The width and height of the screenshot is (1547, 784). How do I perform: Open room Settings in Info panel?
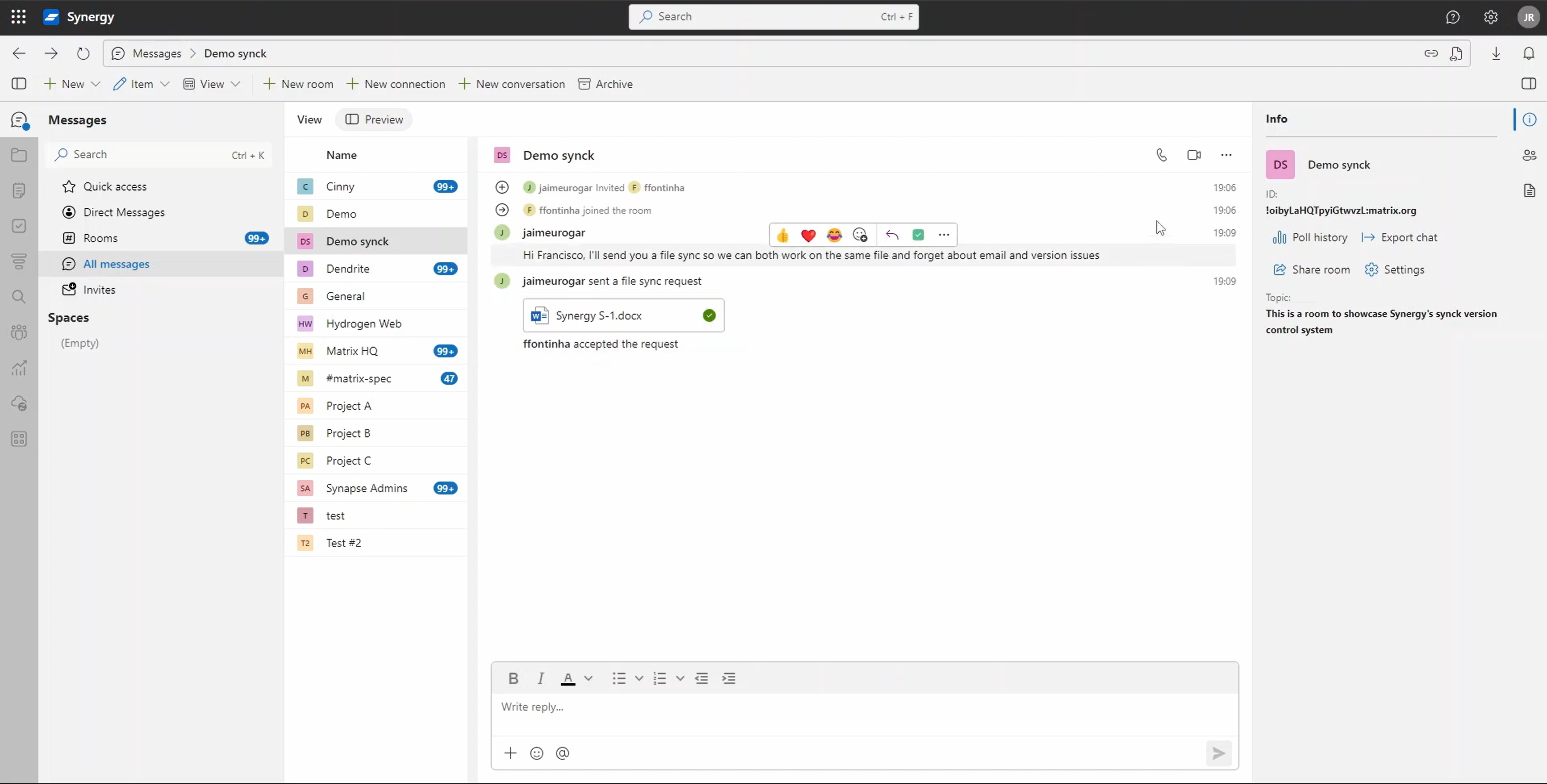click(x=1394, y=270)
